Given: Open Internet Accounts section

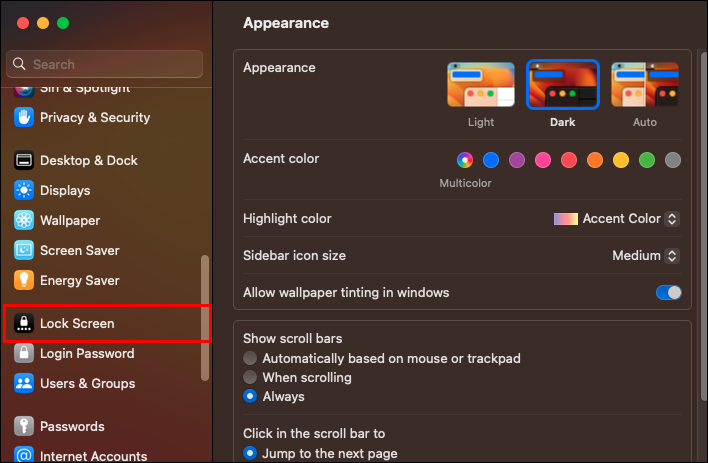Looking at the screenshot, I should (93, 456).
